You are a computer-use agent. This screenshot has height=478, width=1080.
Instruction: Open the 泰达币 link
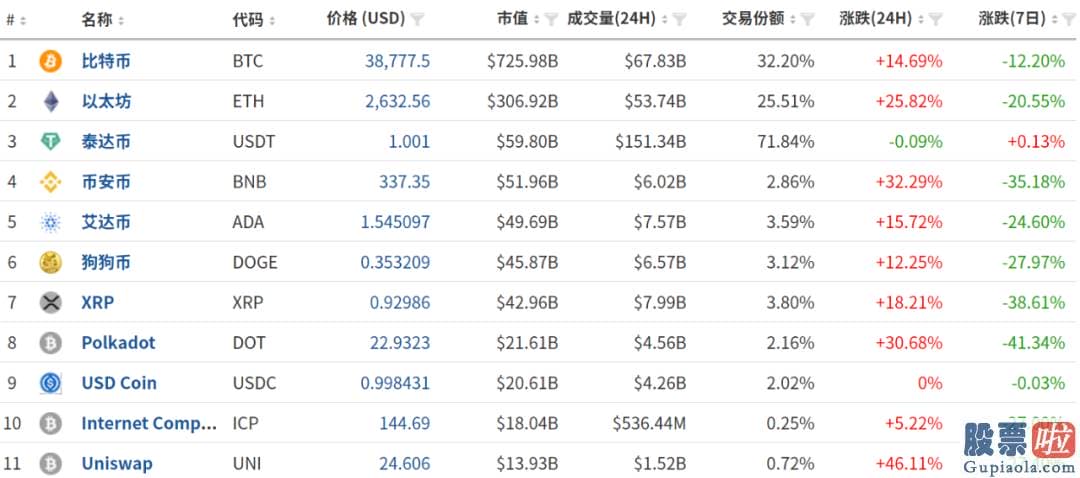pos(105,142)
